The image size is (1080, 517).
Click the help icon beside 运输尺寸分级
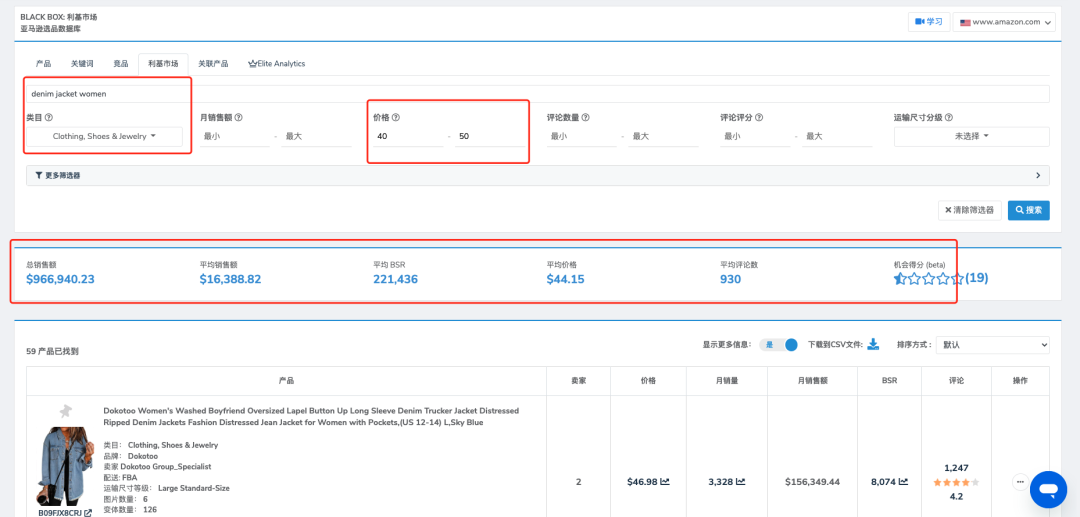[948, 117]
